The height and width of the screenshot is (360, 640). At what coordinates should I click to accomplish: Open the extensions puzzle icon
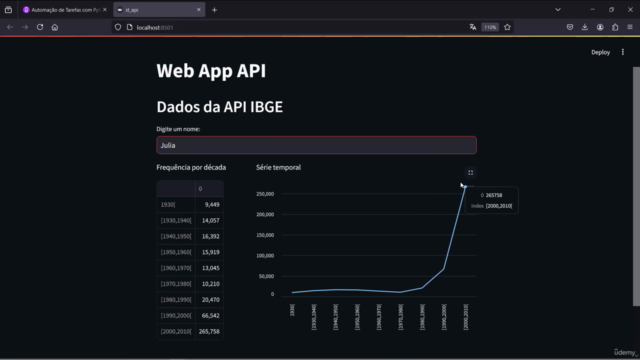point(615,27)
